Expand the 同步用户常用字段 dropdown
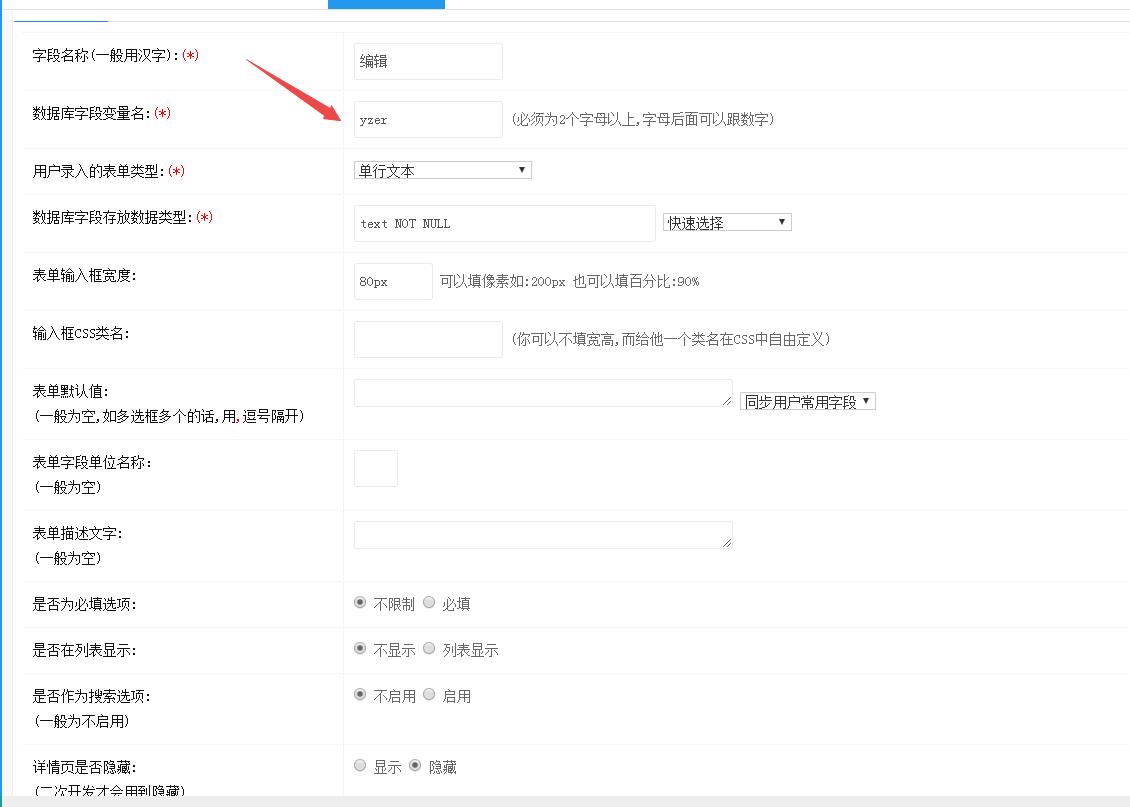Viewport: 1130px width, 807px height. pos(807,402)
